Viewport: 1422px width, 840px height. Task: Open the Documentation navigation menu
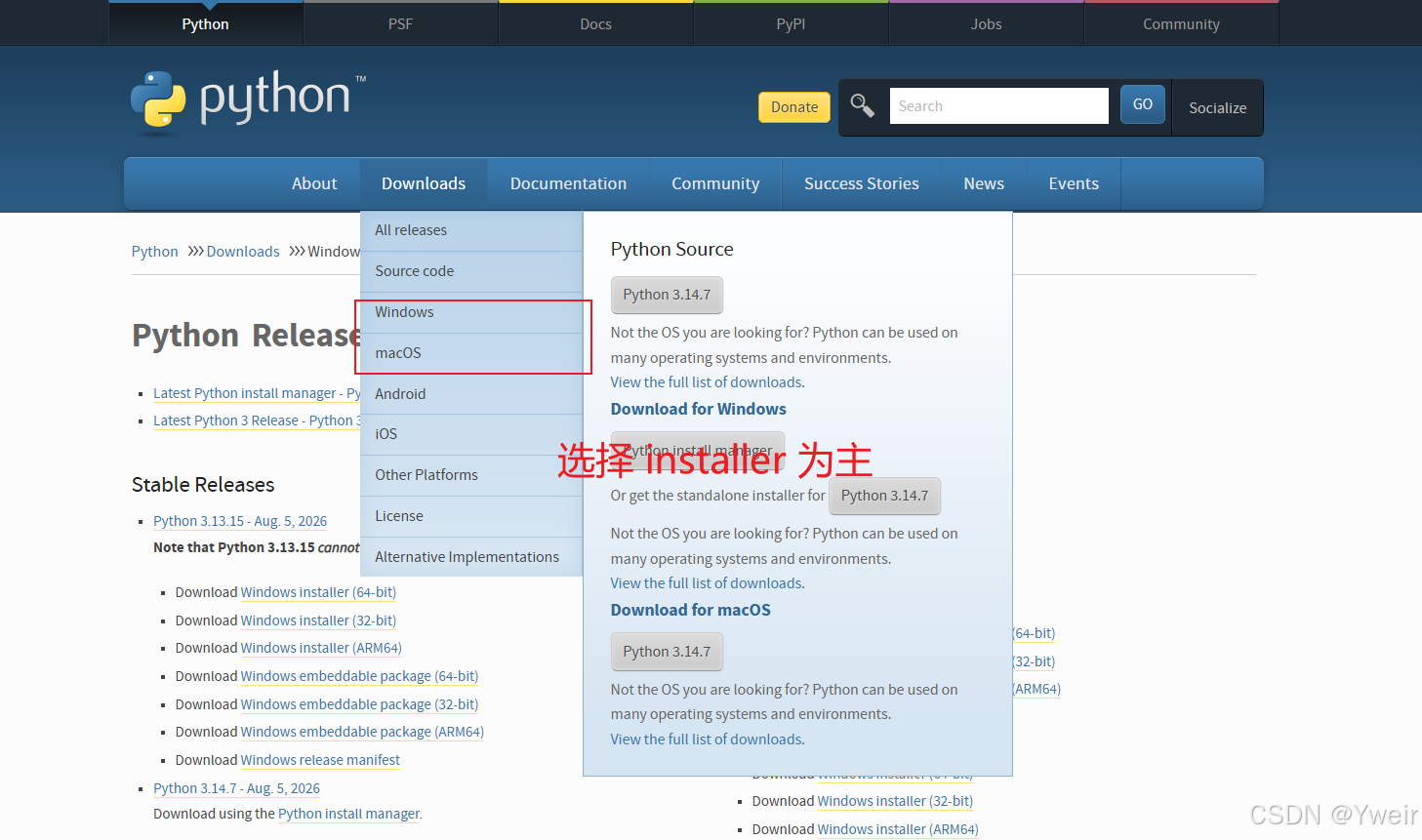(x=568, y=183)
